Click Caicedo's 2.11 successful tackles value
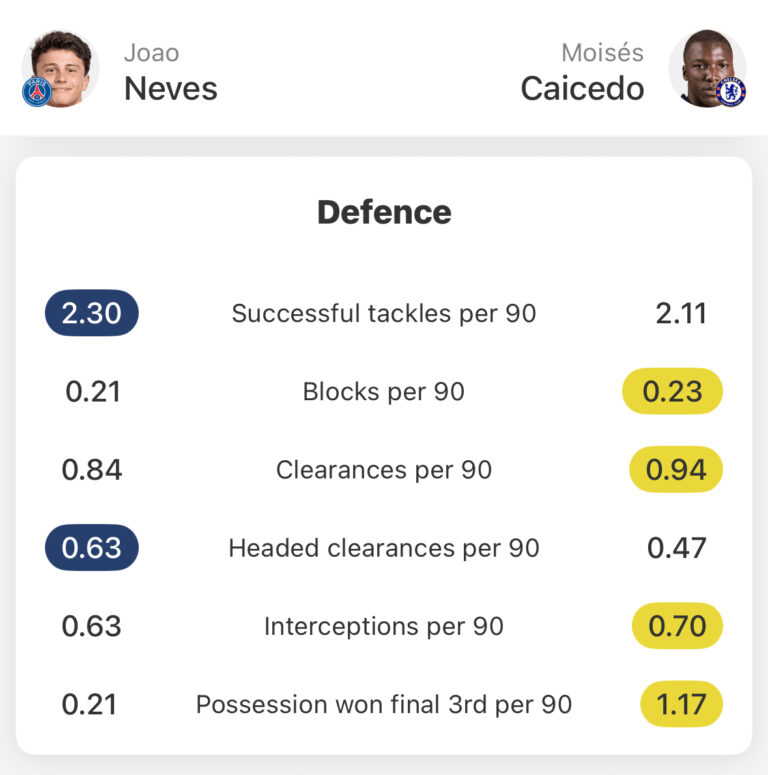Screen dimensions: 768x775 681,313
